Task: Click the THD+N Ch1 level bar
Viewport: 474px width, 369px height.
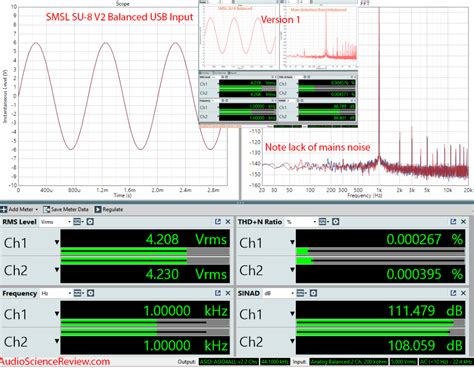Action: coord(380,252)
